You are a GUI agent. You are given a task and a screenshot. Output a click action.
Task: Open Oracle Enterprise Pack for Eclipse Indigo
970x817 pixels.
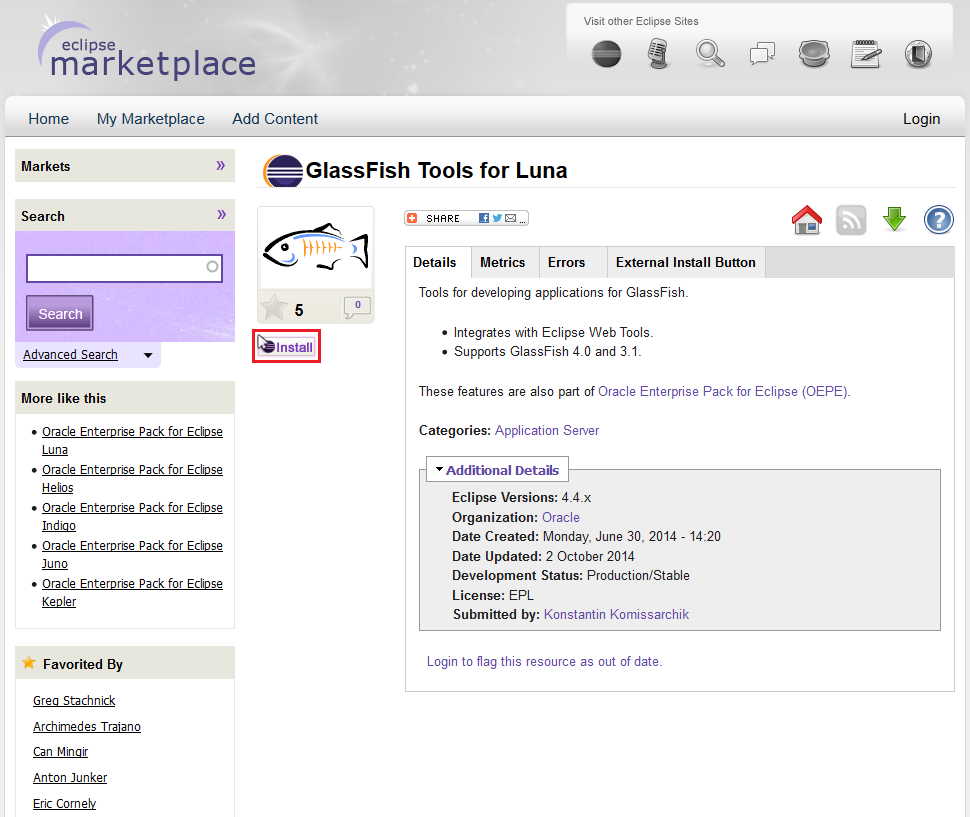(132, 516)
